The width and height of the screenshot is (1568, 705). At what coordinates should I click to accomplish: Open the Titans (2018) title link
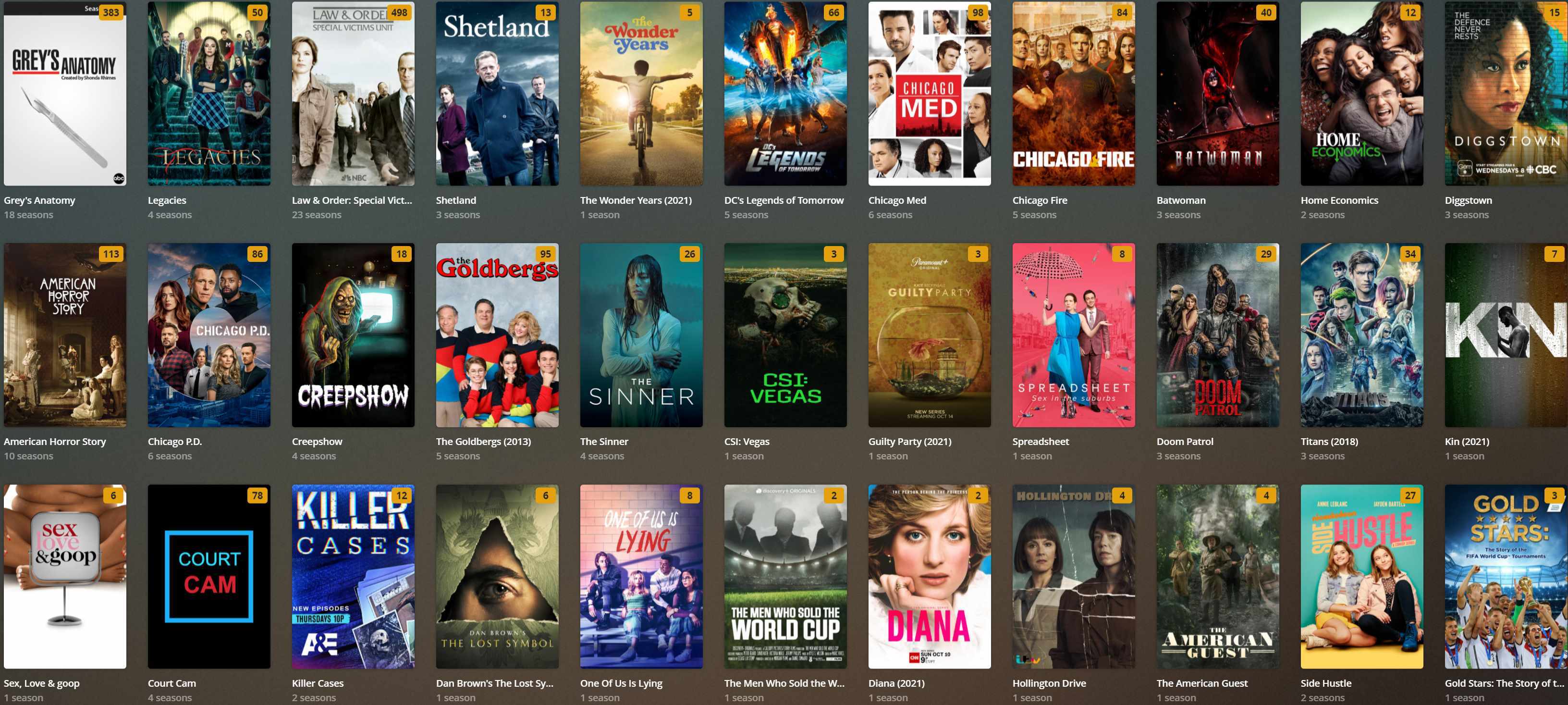click(1329, 441)
